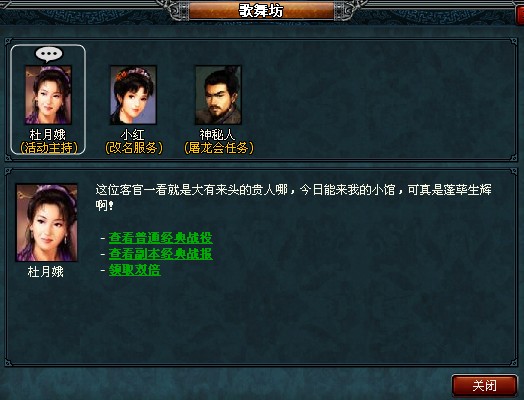The width and height of the screenshot is (524, 400).
Task: Select the 杜月娥 portrait in the NPC row
Action: pos(48,95)
